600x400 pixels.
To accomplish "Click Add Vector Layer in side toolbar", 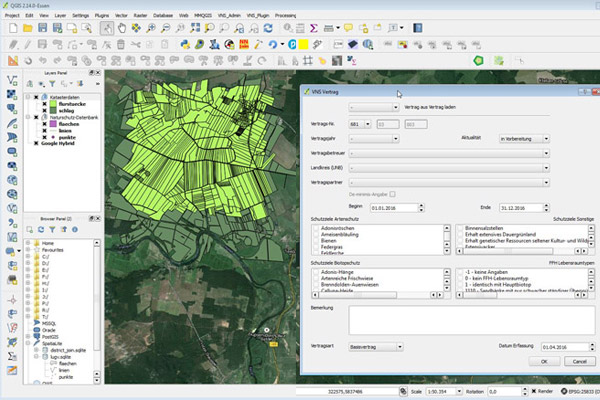I will click(x=12, y=80).
